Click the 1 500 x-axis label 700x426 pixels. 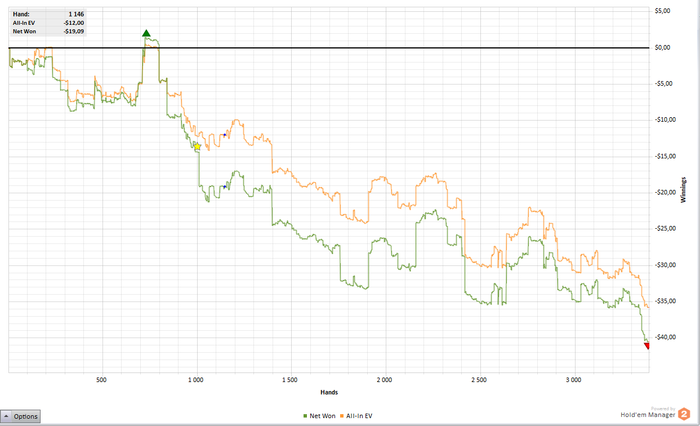click(x=290, y=380)
